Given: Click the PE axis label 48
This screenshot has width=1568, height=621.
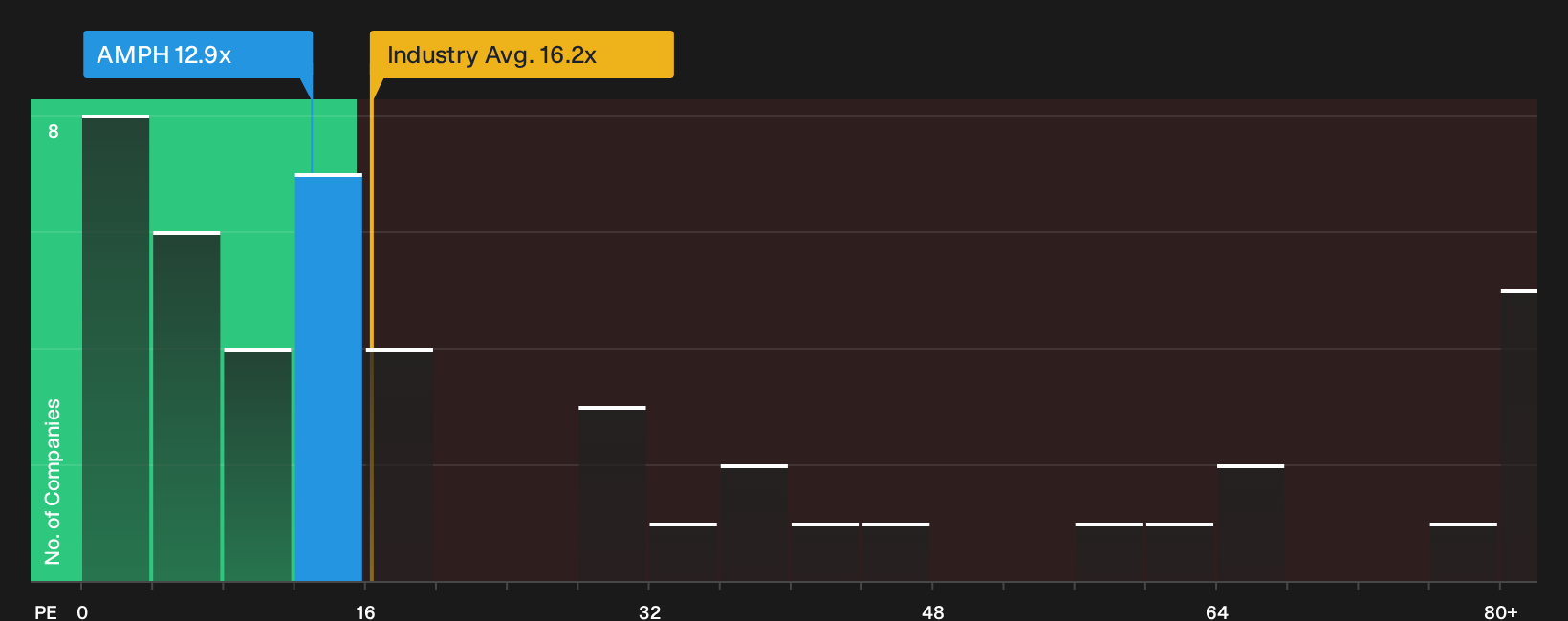Looking at the screenshot, I should [x=933, y=611].
